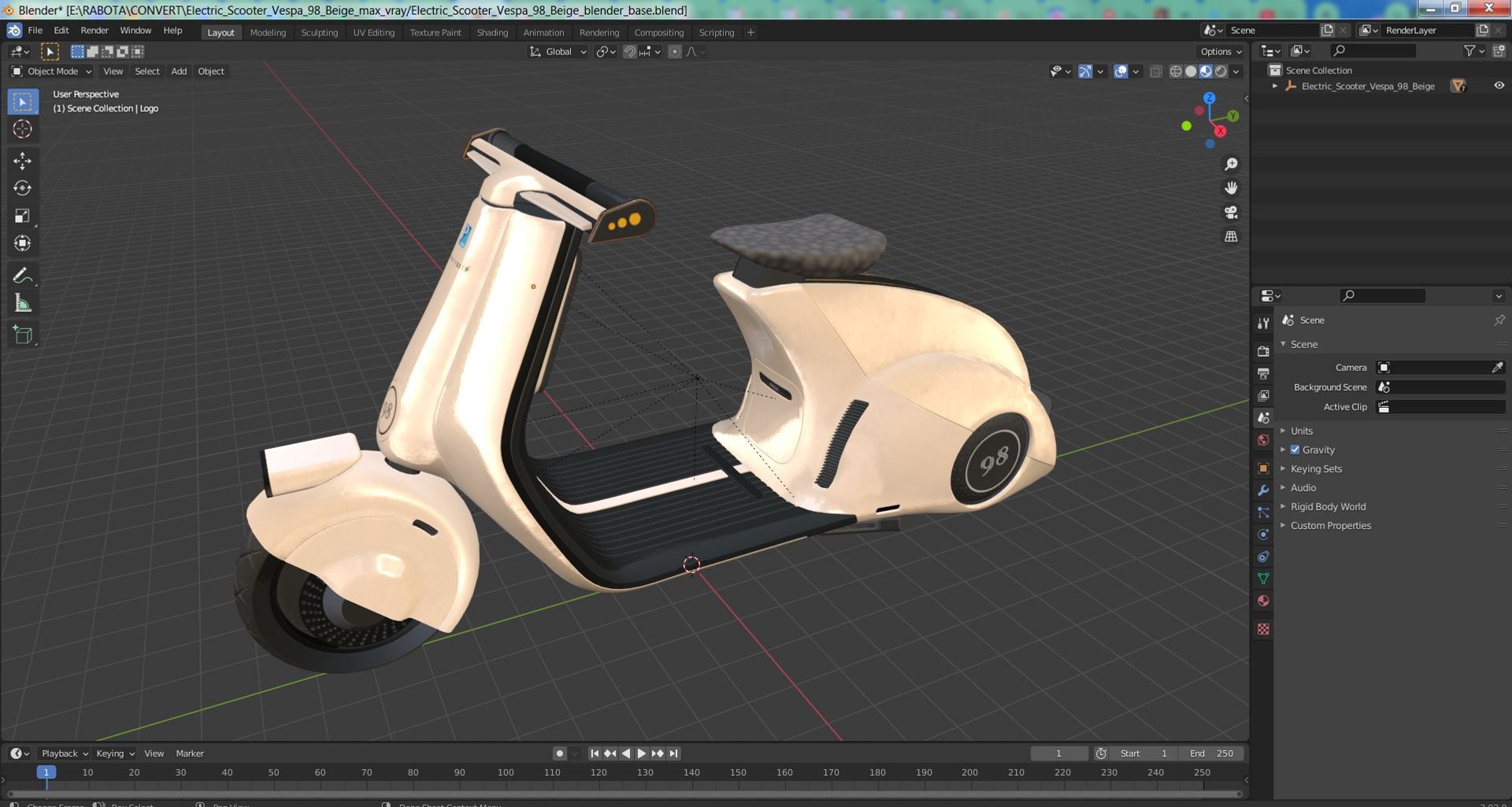Switch to wireframe viewport shading
This screenshot has width=1512, height=807.
click(1176, 71)
